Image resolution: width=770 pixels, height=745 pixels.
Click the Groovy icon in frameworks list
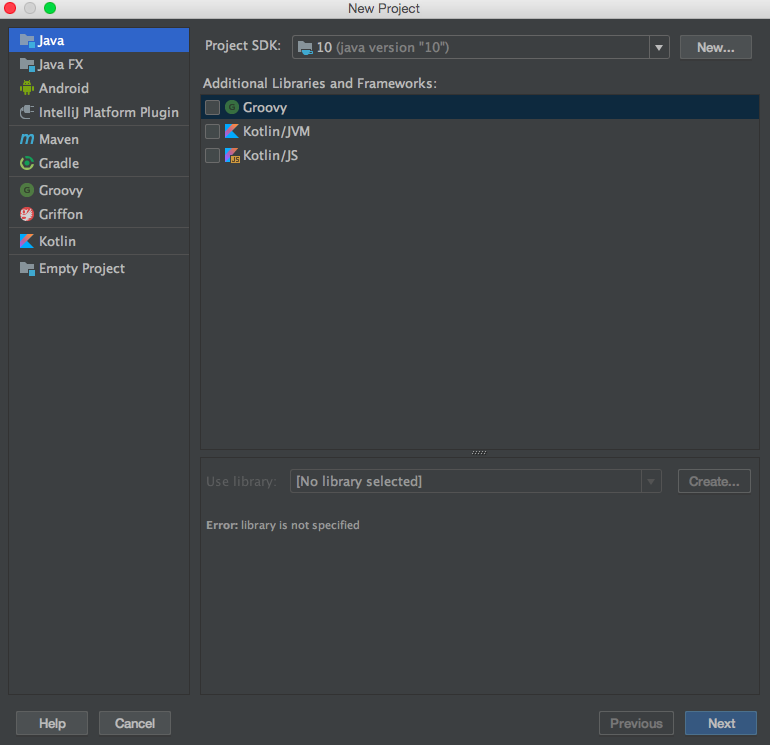(x=232, y=107)
